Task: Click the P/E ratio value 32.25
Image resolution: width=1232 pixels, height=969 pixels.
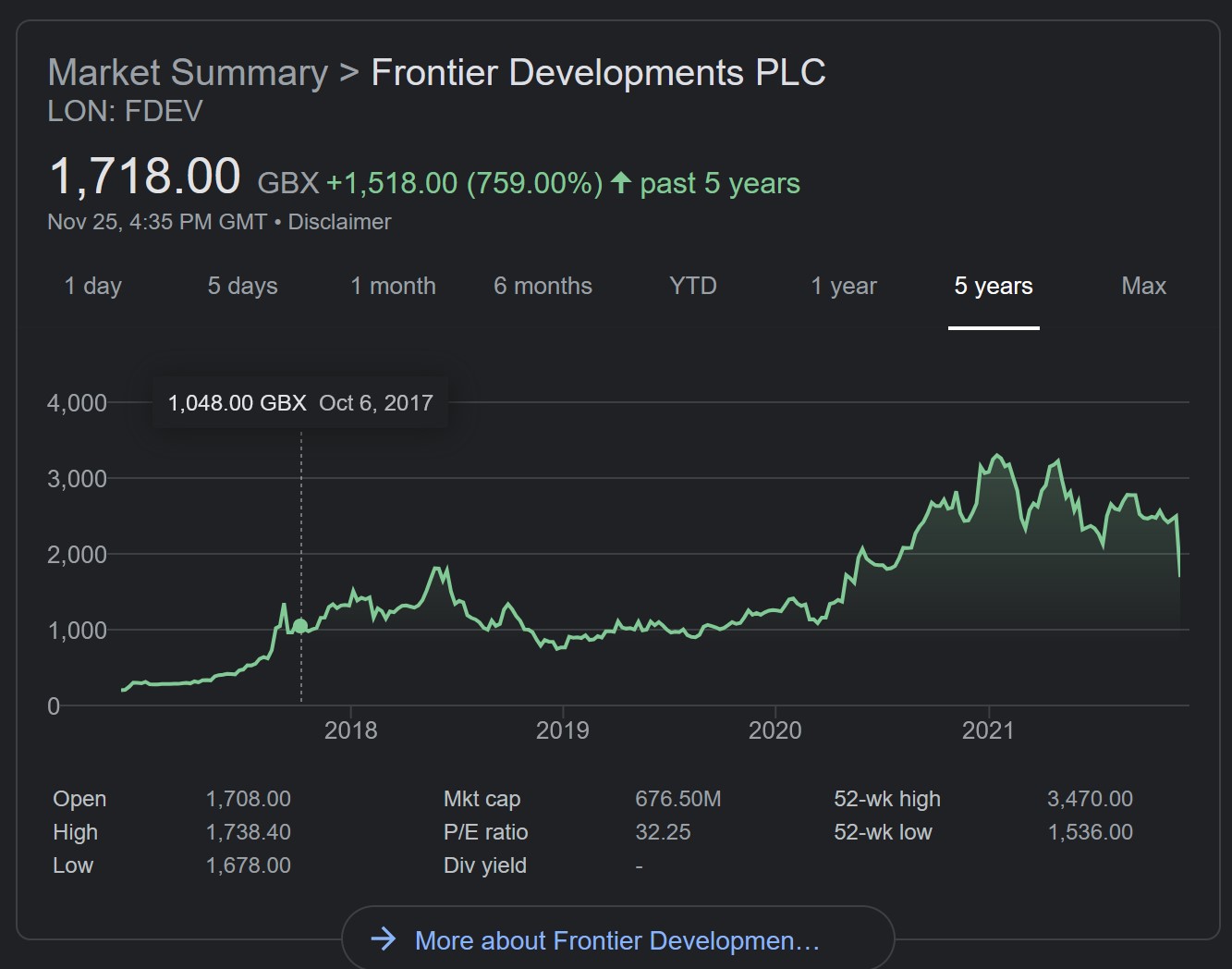Action: coord(663,832)
